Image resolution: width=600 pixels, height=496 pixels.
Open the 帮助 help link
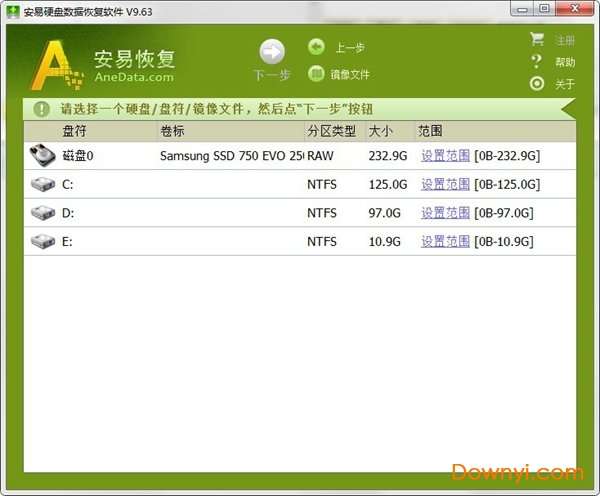(x=565, y=62)
